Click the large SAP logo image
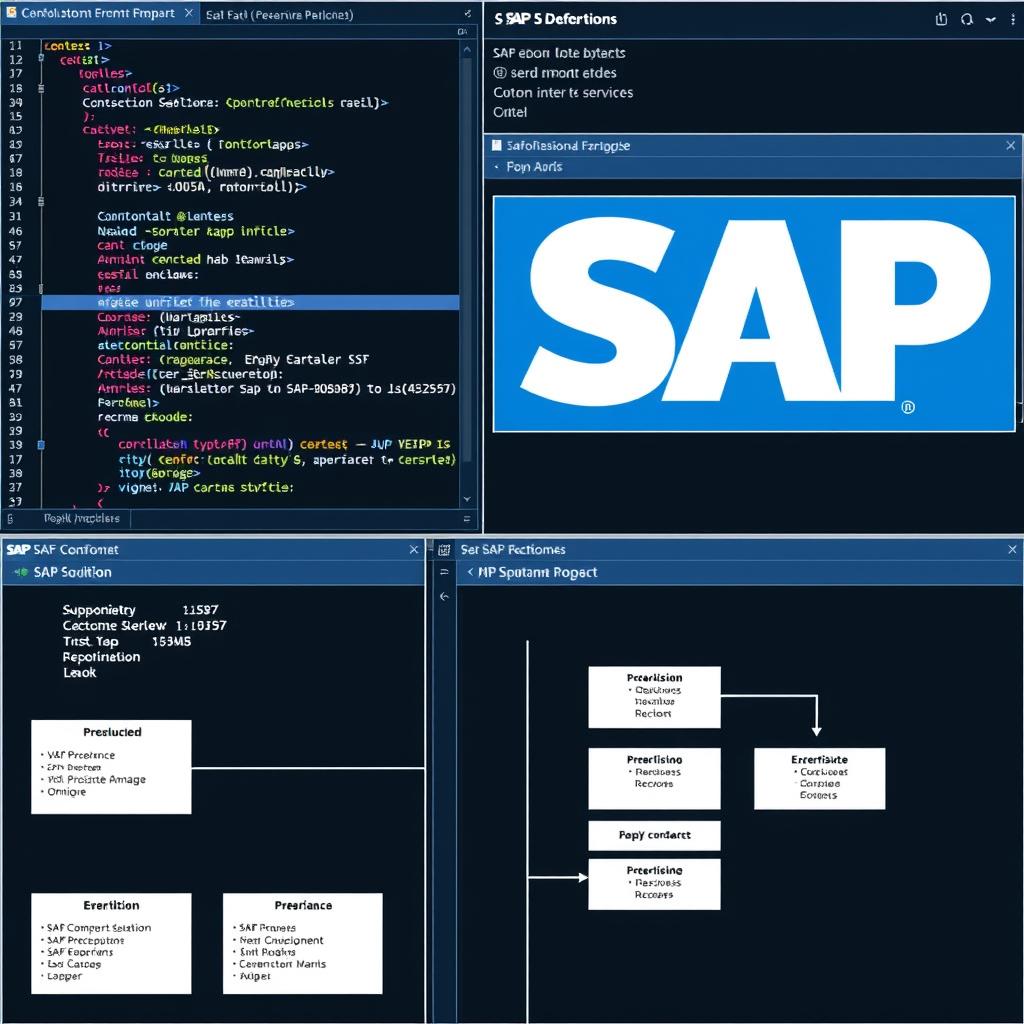The image size is (1024, 1024). [x=754, y=313]
